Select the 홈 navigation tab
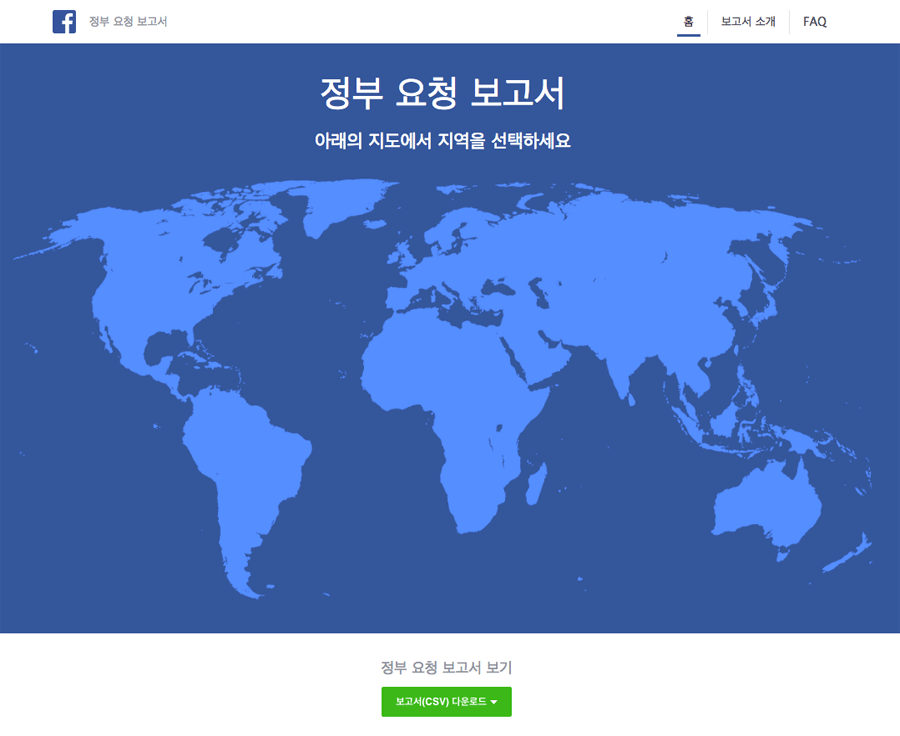The height and width of the screenshot is (736, 900). tap(688, 22)
